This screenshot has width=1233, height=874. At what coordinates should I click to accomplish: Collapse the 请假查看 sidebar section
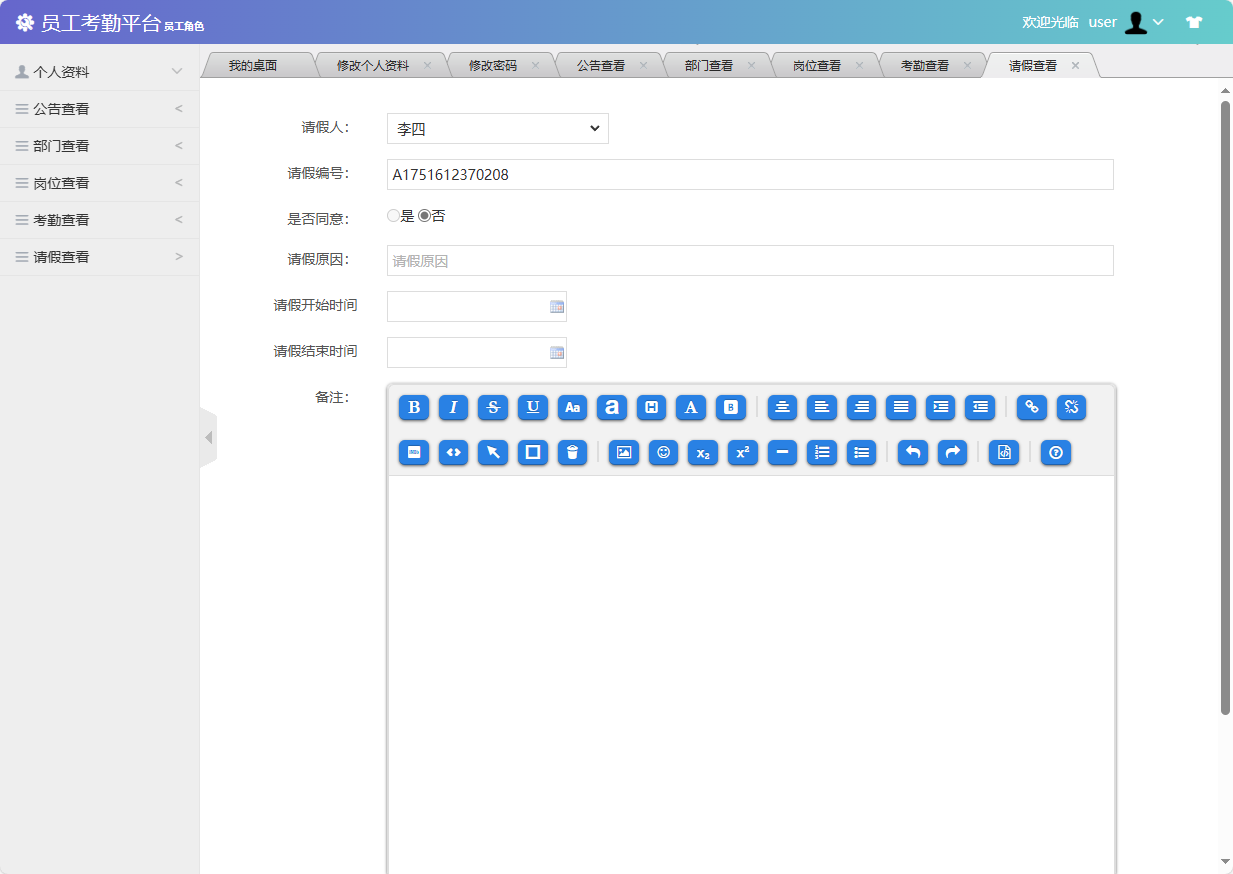[99, 256]
